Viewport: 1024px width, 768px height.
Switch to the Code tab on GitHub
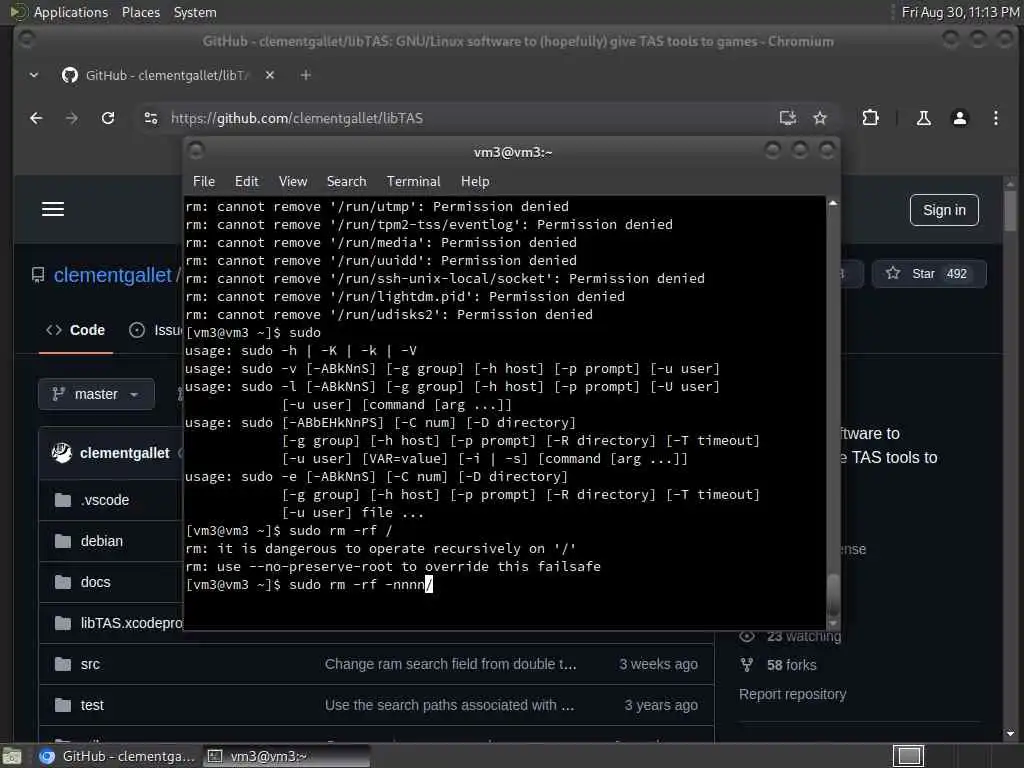pyautogui.click(x=76, y=330)
